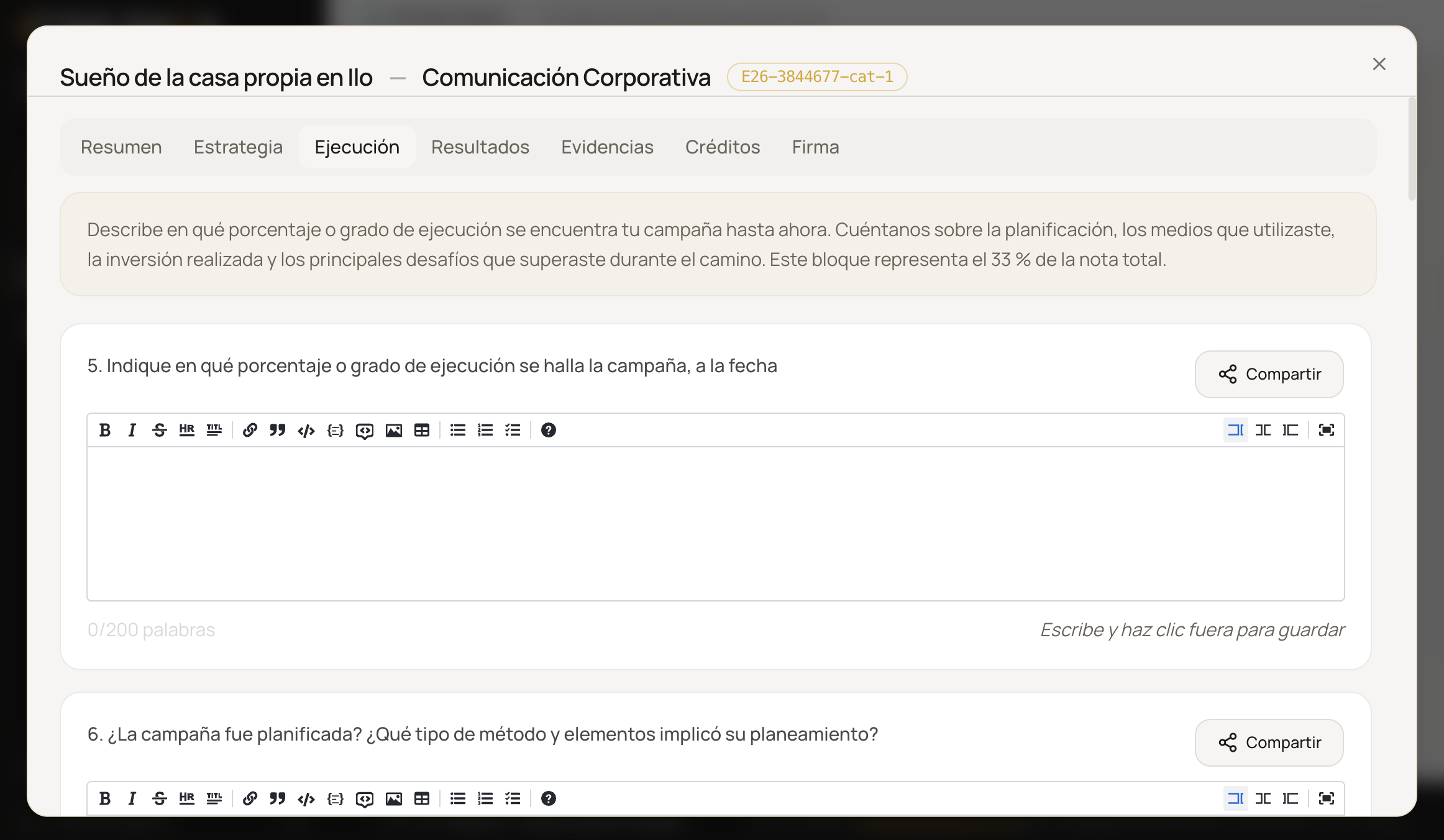Insert title heading in question 5 editor
Screen dimensions: 1444x840
214,430
